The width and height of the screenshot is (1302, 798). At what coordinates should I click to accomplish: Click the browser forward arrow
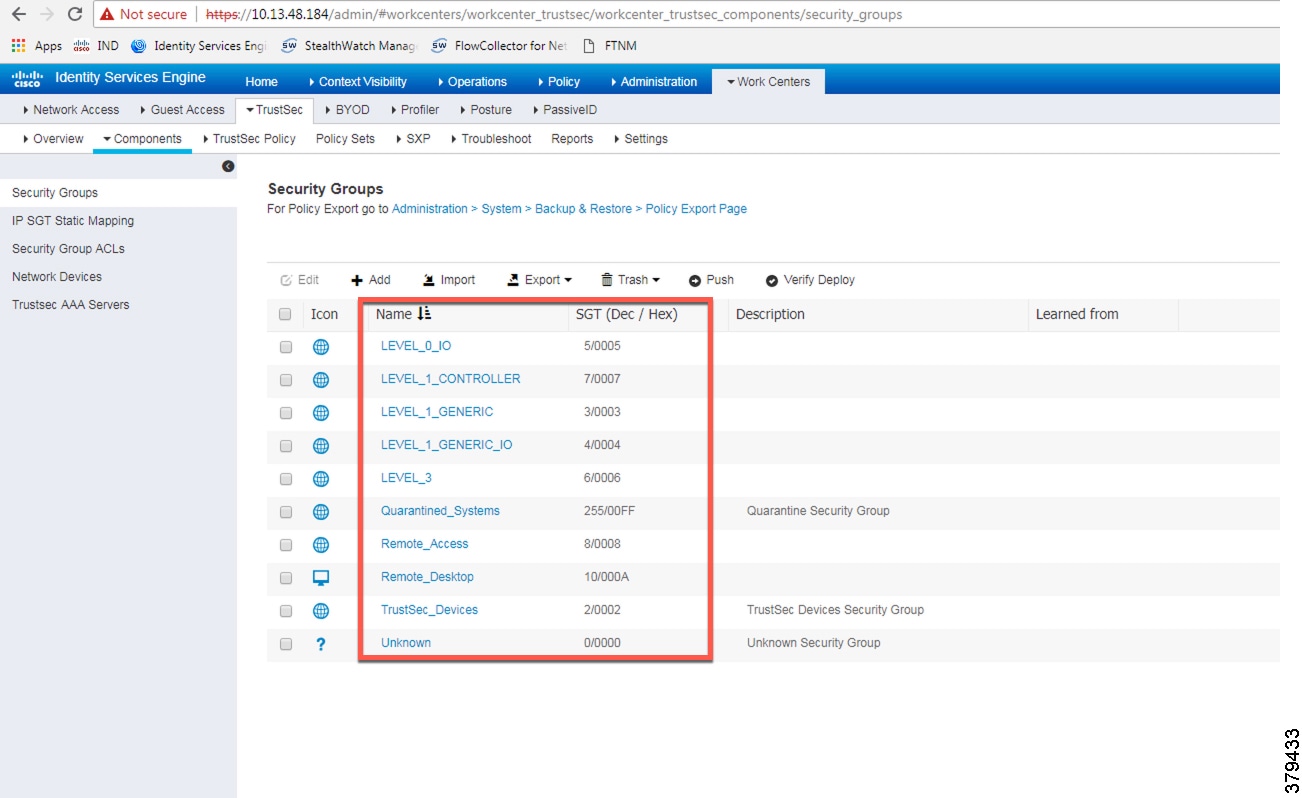[46, 14]
